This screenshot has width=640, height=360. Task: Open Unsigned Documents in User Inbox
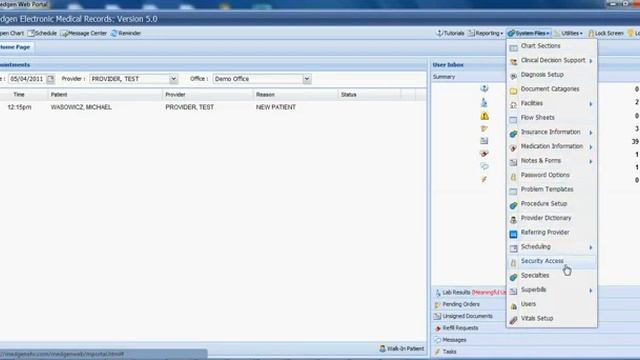point(469,316)
